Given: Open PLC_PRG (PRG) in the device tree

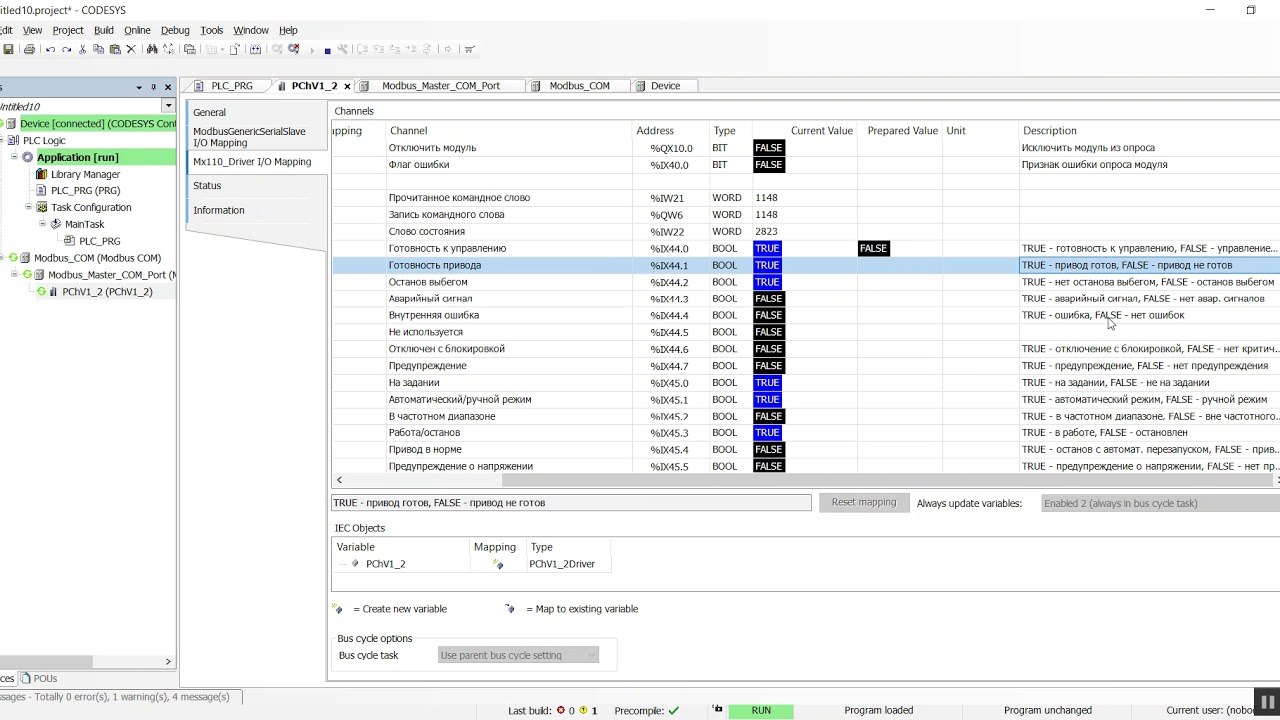Looking at the screenshot, I should point(85,190).
